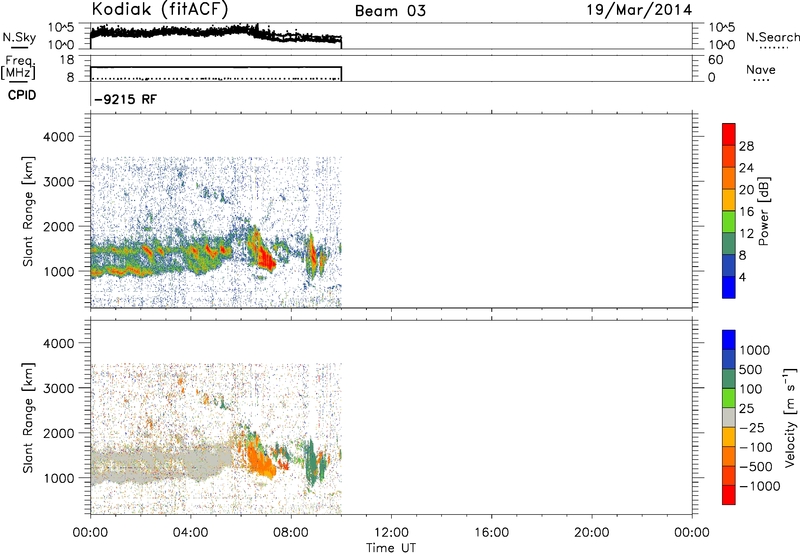Click the "Time UT" axis title
This screenshot has width=800, height=554.
391,548
